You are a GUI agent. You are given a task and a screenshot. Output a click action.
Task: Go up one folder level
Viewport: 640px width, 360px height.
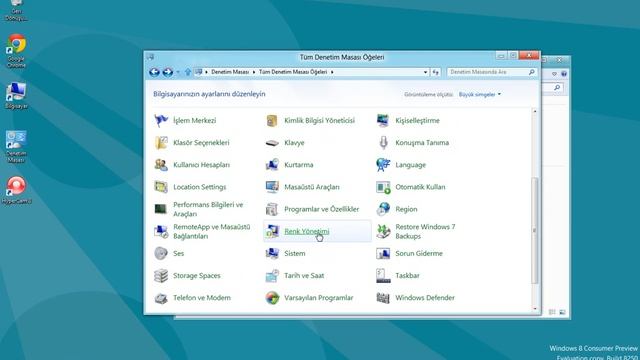click(187, 72)
